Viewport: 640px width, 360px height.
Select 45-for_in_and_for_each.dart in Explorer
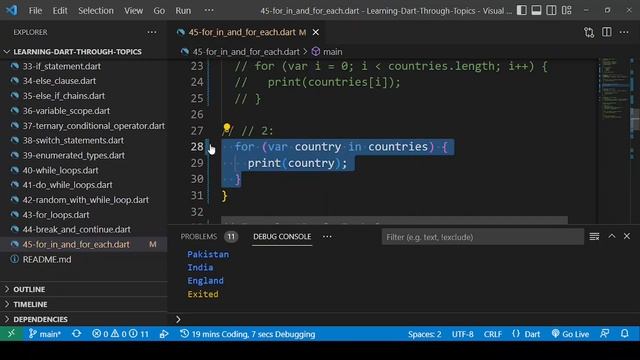[84, 244]
